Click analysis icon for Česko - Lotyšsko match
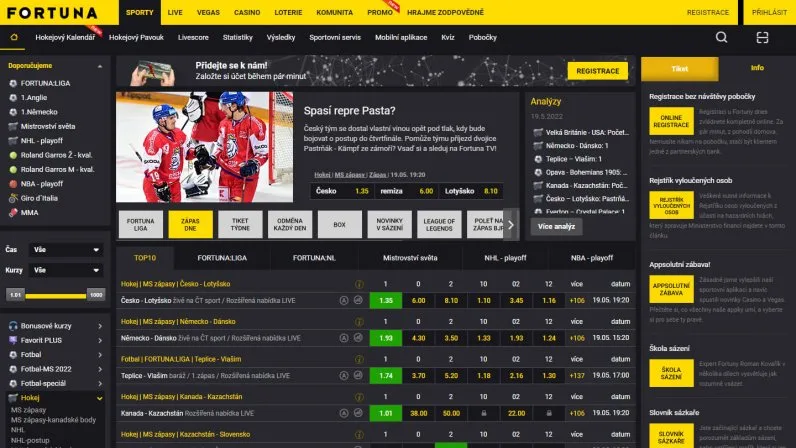 click(x=345, y=299)
